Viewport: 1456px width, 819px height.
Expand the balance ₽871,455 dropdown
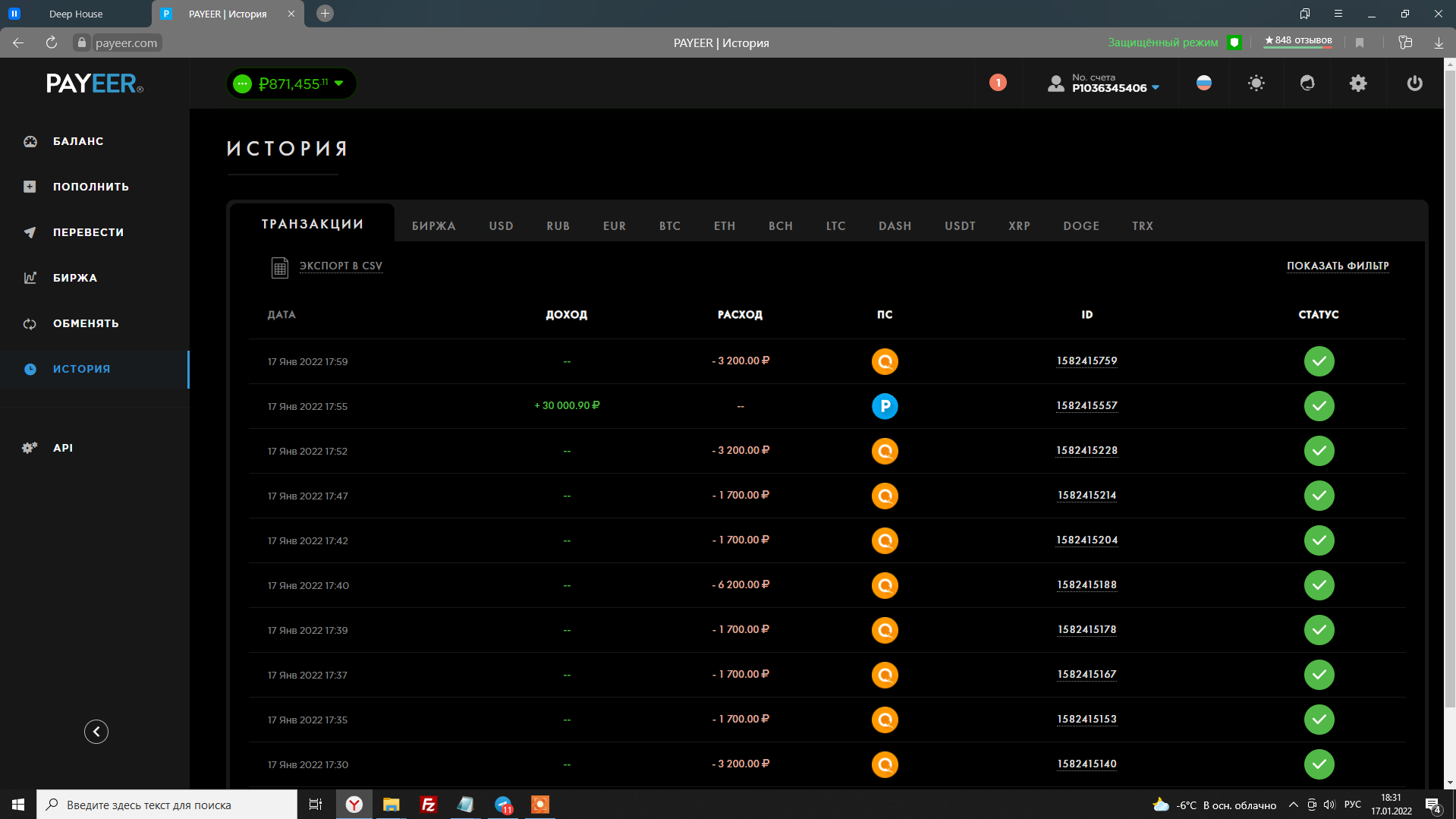tap(339, 83)
